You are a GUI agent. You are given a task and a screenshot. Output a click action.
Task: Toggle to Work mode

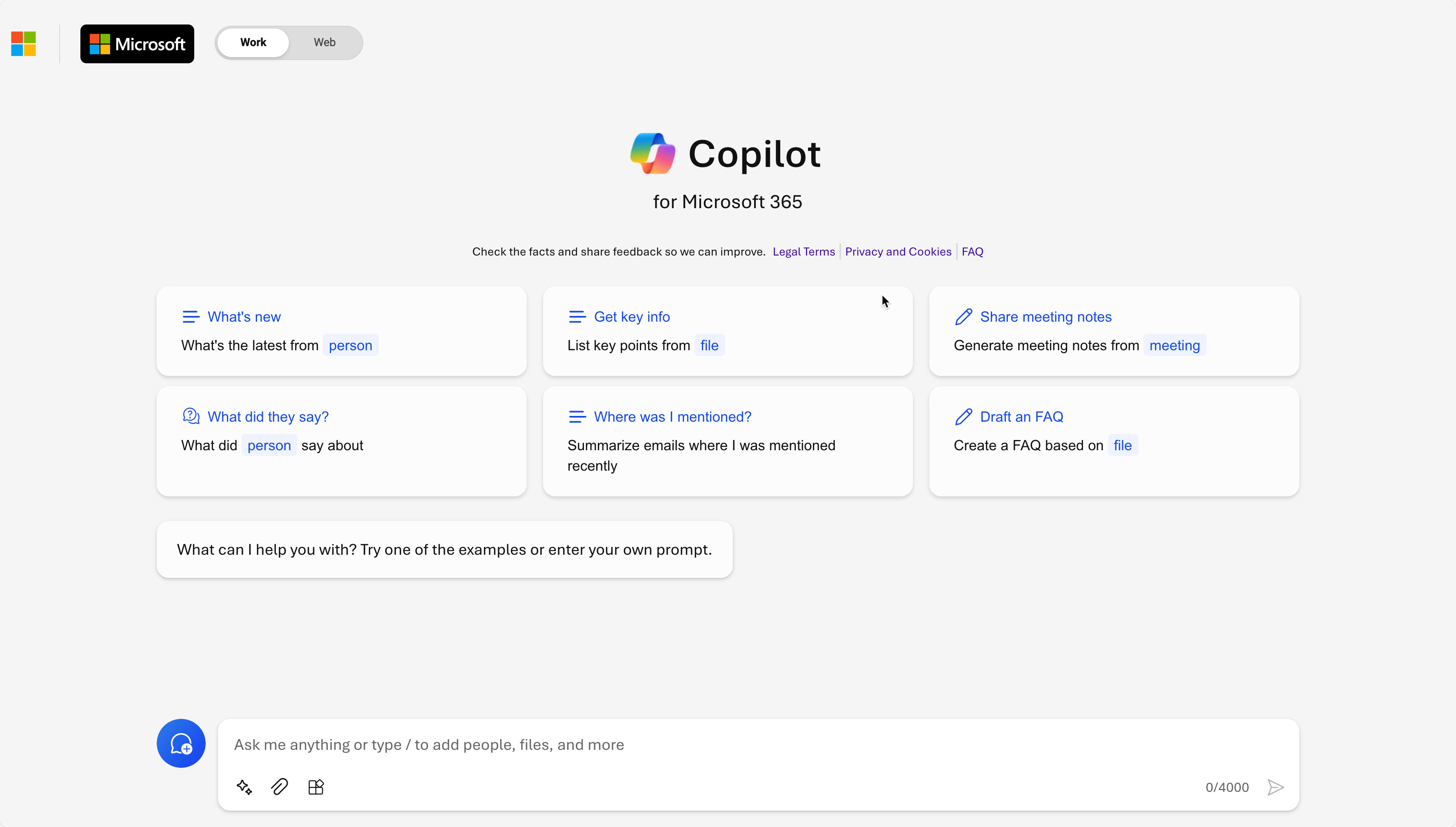(x=252, y=42)
